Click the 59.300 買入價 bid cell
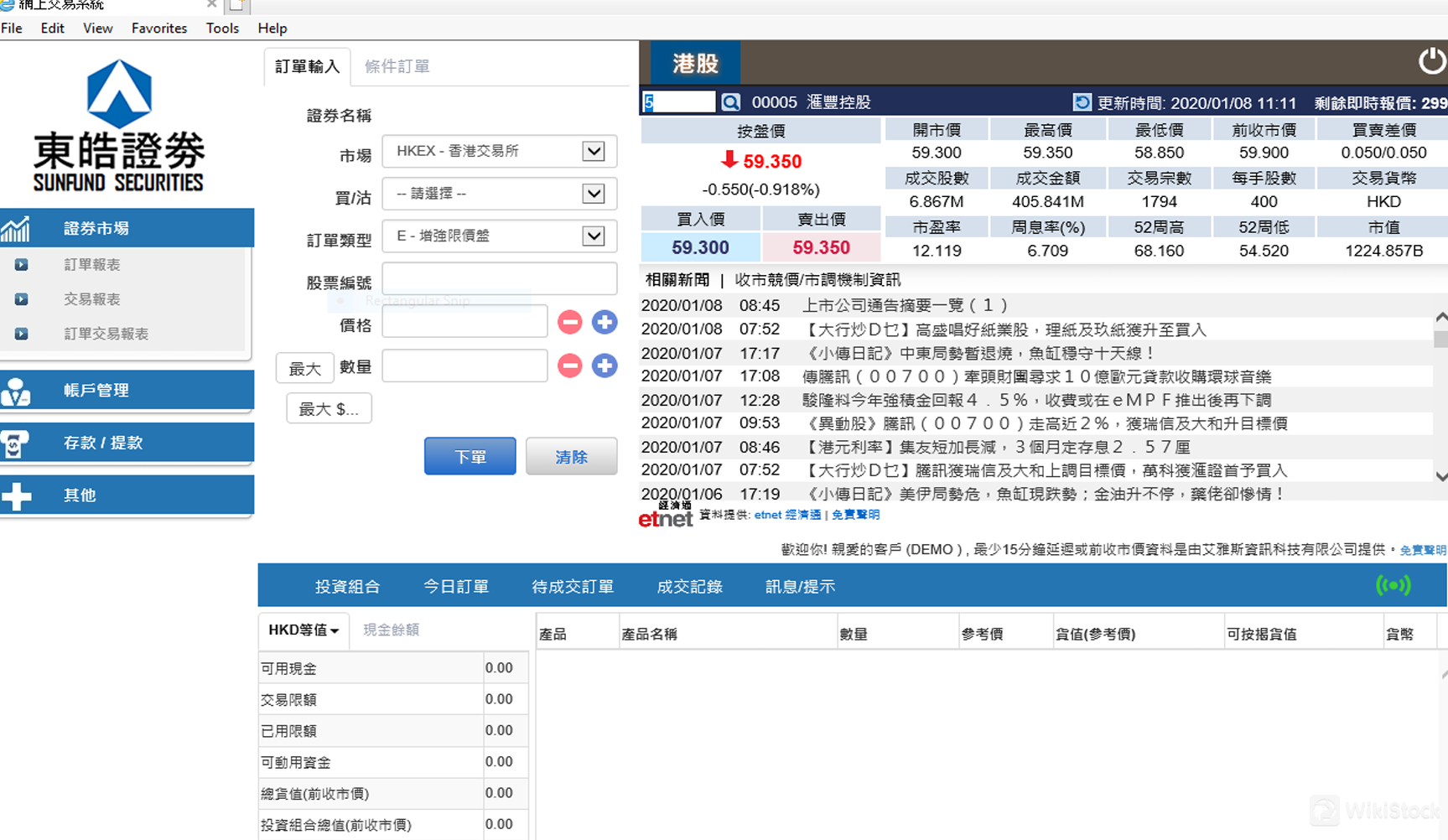Image resolution: width=1448 pixels, height=840 pixels. (x=701, y=248)
